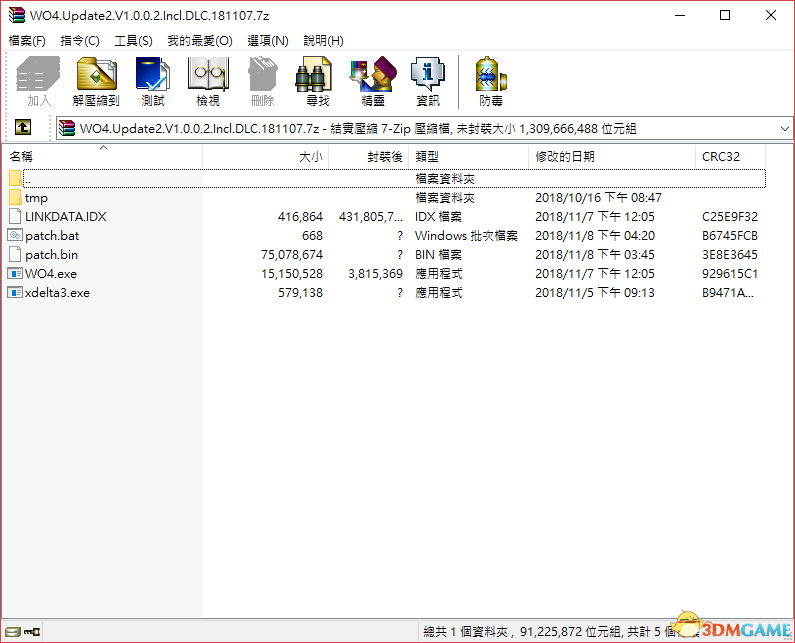Select the patch.bin file icon

pyautogui.click(x=15, y=255)
